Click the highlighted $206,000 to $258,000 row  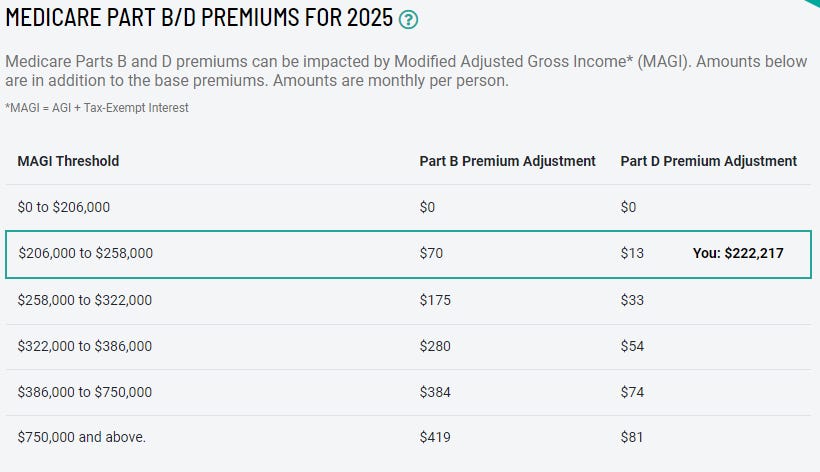point(408,254)
